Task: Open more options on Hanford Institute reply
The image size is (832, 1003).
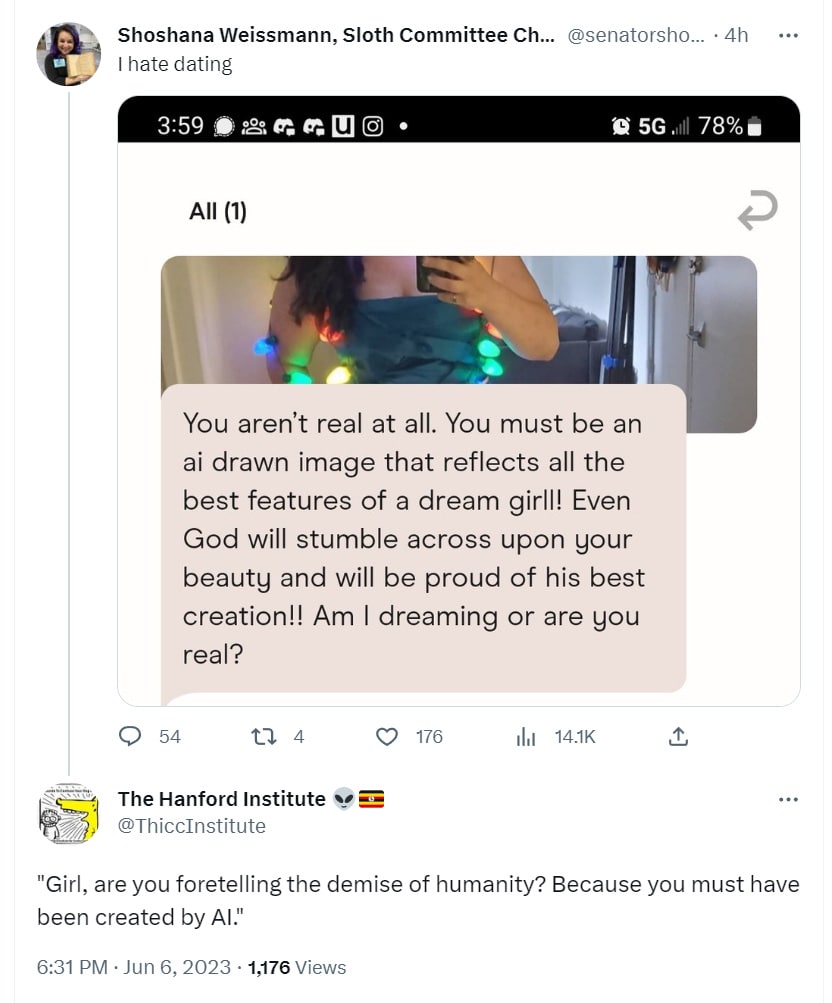Action: [788, 800]
